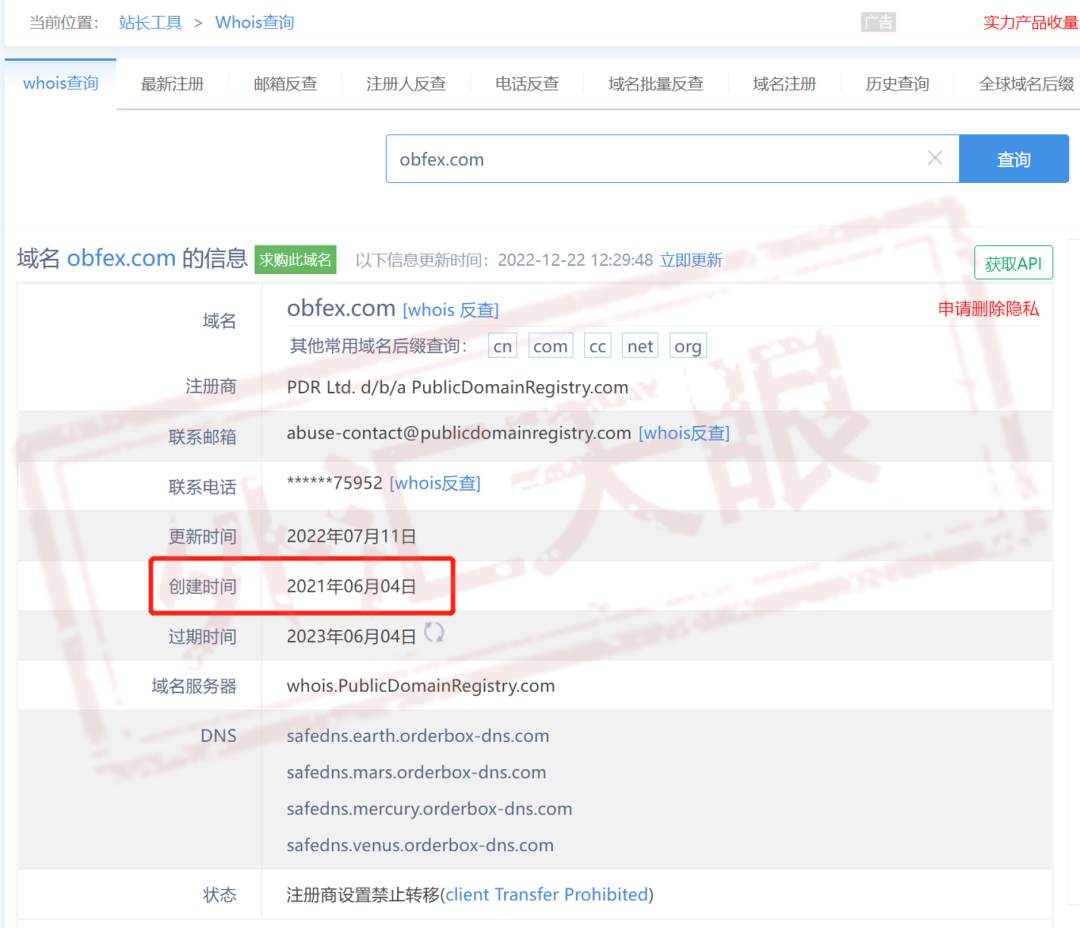Choose the cn suffix option
Viewport: 1080px width, 928px height.
tap(503, 346)
